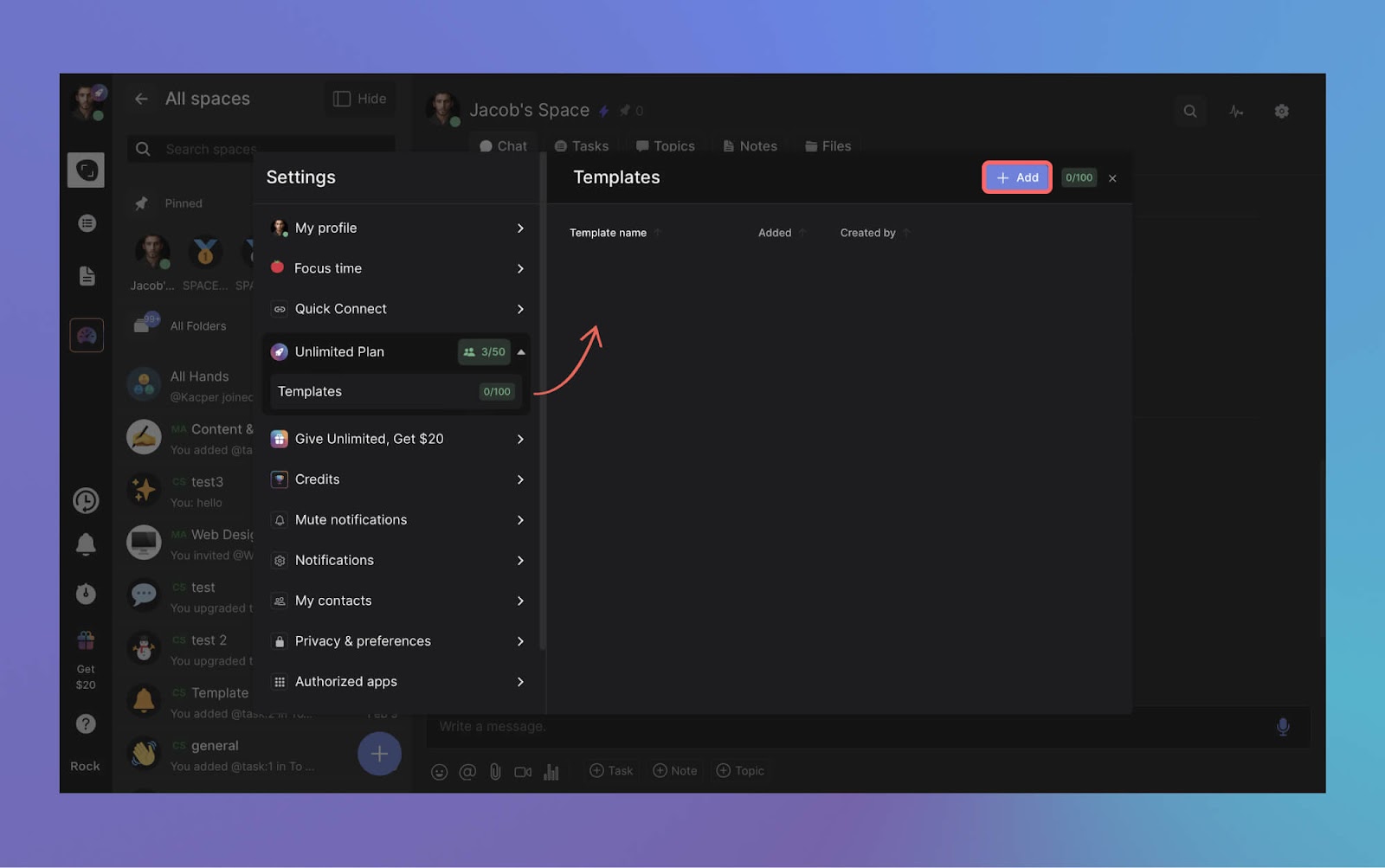Click the add Task button in composer
This screenshot has height=868, width=1385.
(x=611, y=771)
